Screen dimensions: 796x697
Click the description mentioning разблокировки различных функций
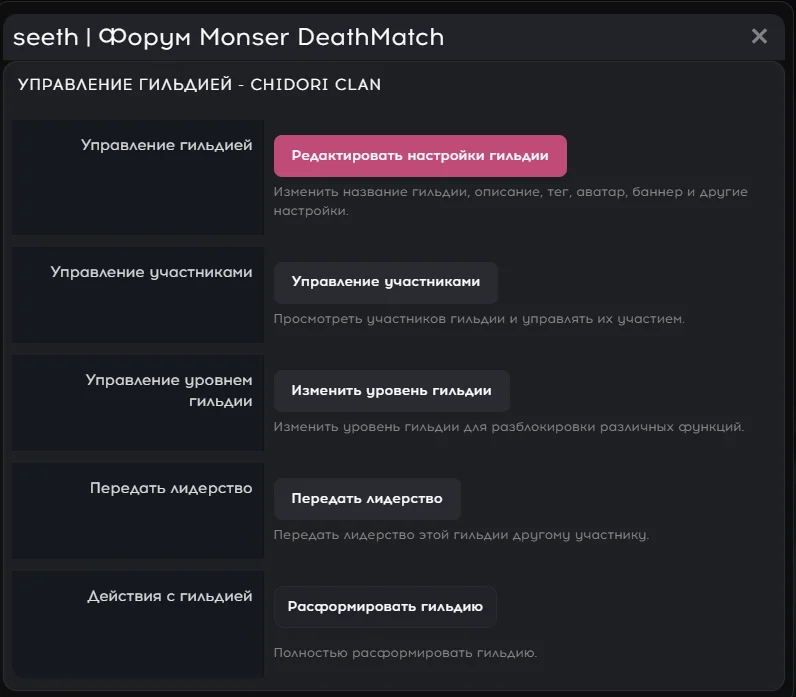(509, 427)
